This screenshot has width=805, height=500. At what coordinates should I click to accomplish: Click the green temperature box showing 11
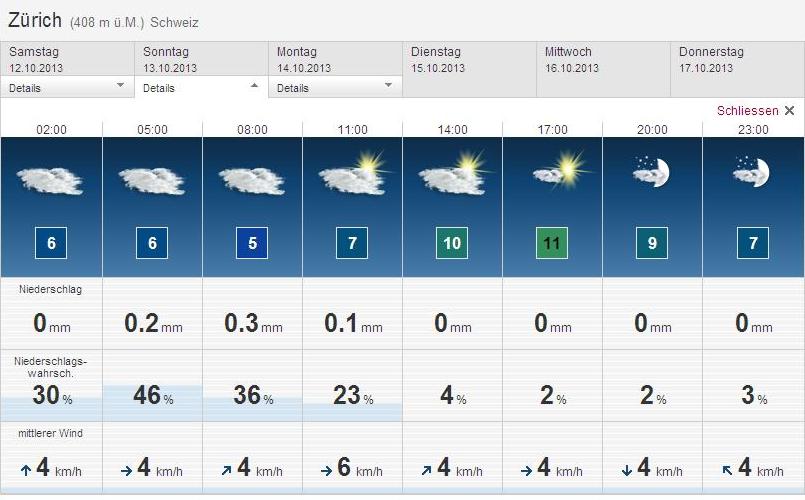[x=552, y=243]
